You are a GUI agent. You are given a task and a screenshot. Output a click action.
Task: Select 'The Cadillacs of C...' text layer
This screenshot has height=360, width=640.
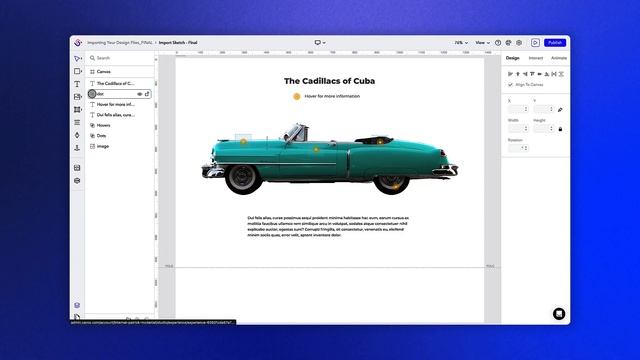(x=120, y=83)
